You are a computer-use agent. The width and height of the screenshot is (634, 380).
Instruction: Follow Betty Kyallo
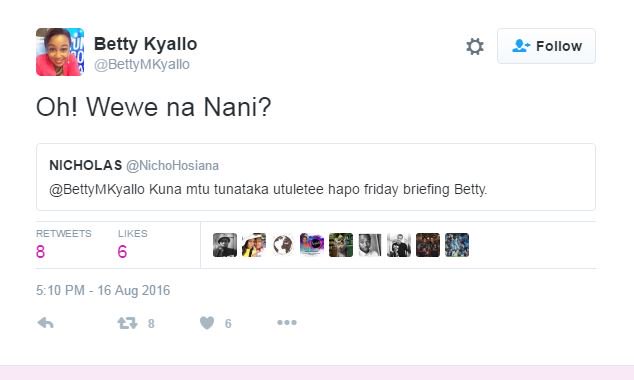[546, 46]
